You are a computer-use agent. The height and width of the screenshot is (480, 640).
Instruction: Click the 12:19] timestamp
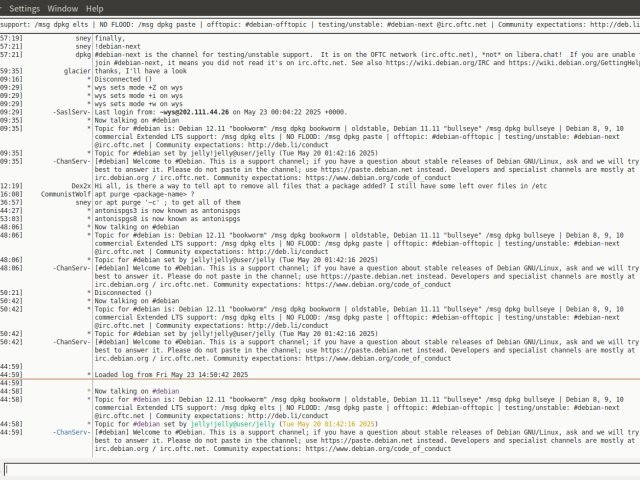point(11,186)
